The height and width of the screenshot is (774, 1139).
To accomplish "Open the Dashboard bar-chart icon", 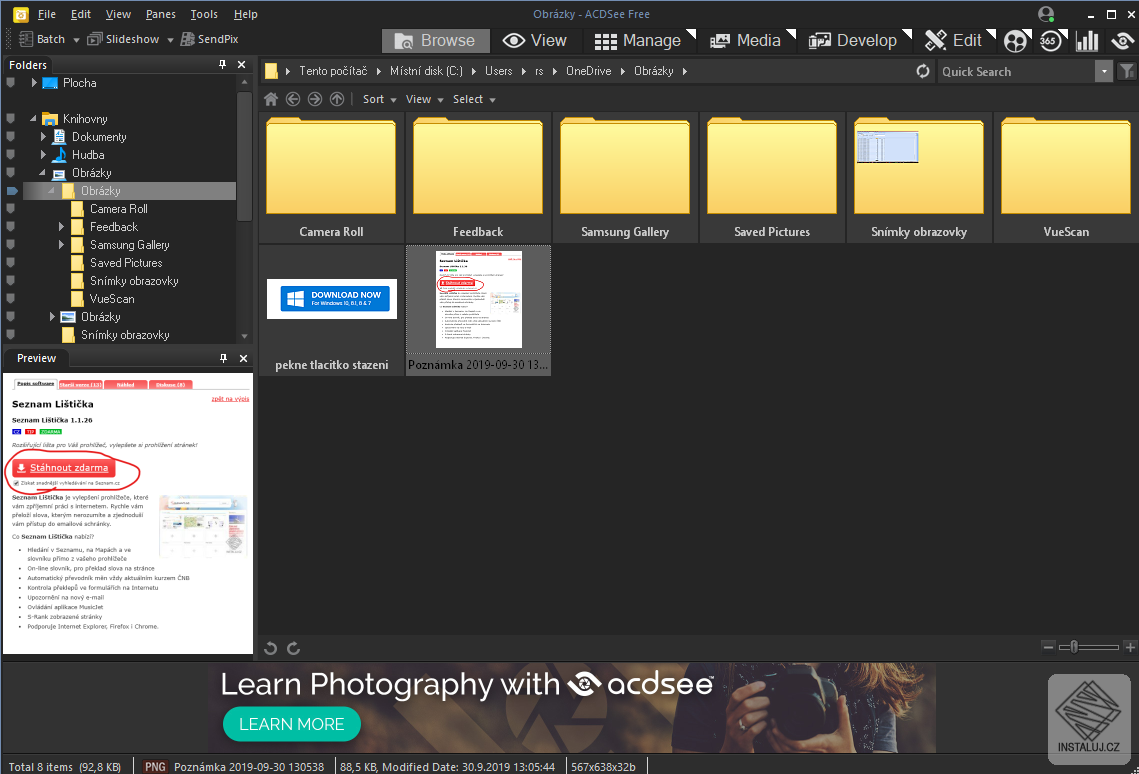I will (x=1088, y=40).
